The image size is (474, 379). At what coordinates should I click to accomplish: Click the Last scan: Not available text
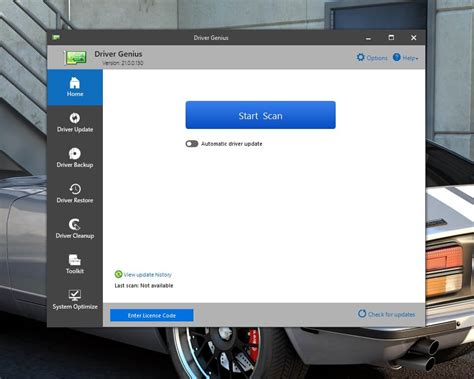click(144, 286)
